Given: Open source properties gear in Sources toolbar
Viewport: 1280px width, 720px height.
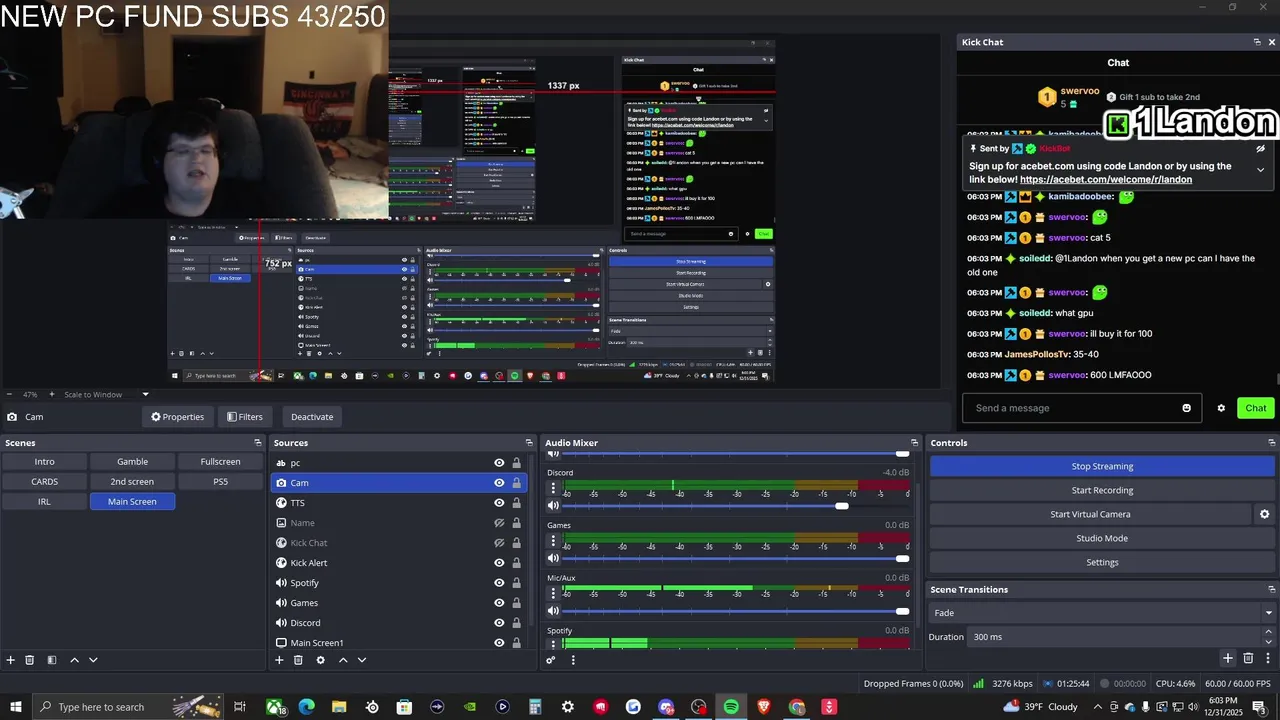Looking at the screenshot, I should pyautogui.click(x=320, y=660).
